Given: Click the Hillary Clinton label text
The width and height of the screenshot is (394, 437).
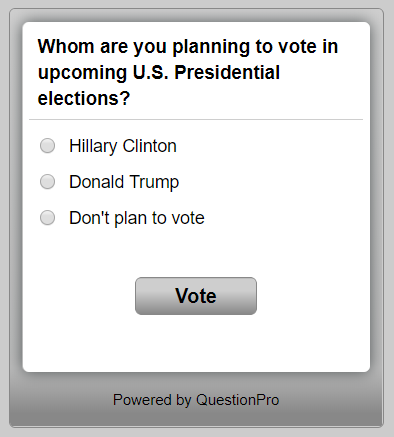Looking at the screenshot, I should coord(123,146).
